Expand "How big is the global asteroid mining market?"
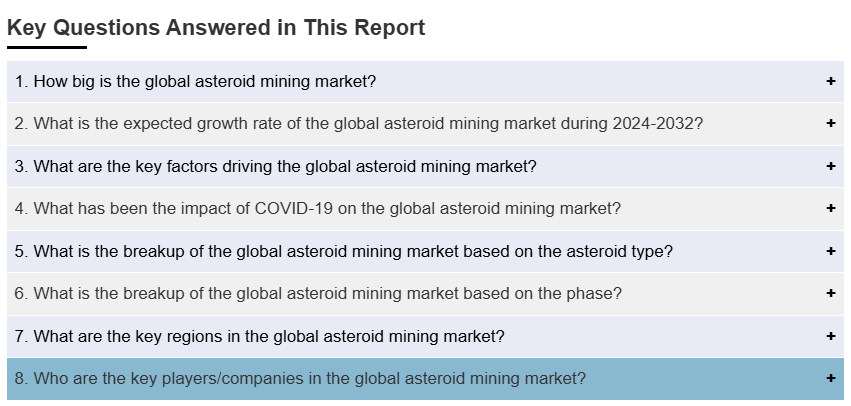Viewport: 851px width, 406px height. coord(195,81)
